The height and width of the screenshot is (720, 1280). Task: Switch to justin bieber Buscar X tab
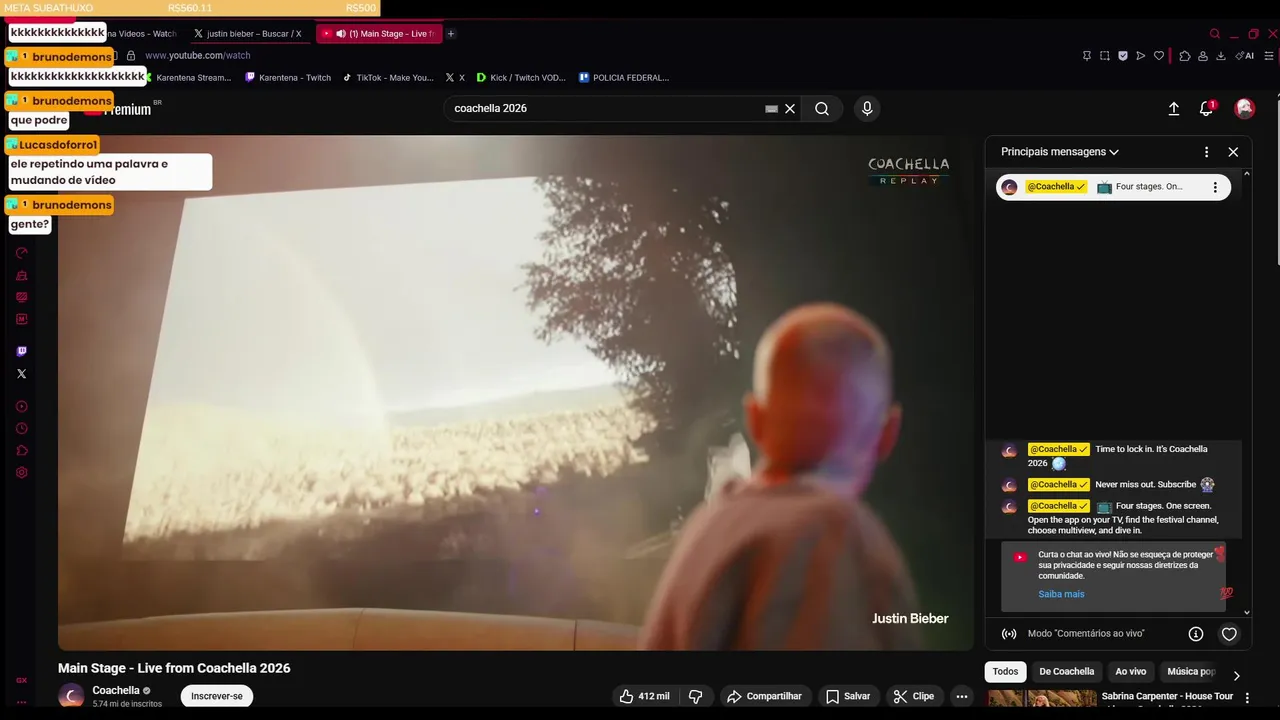[x=247, y=34]
